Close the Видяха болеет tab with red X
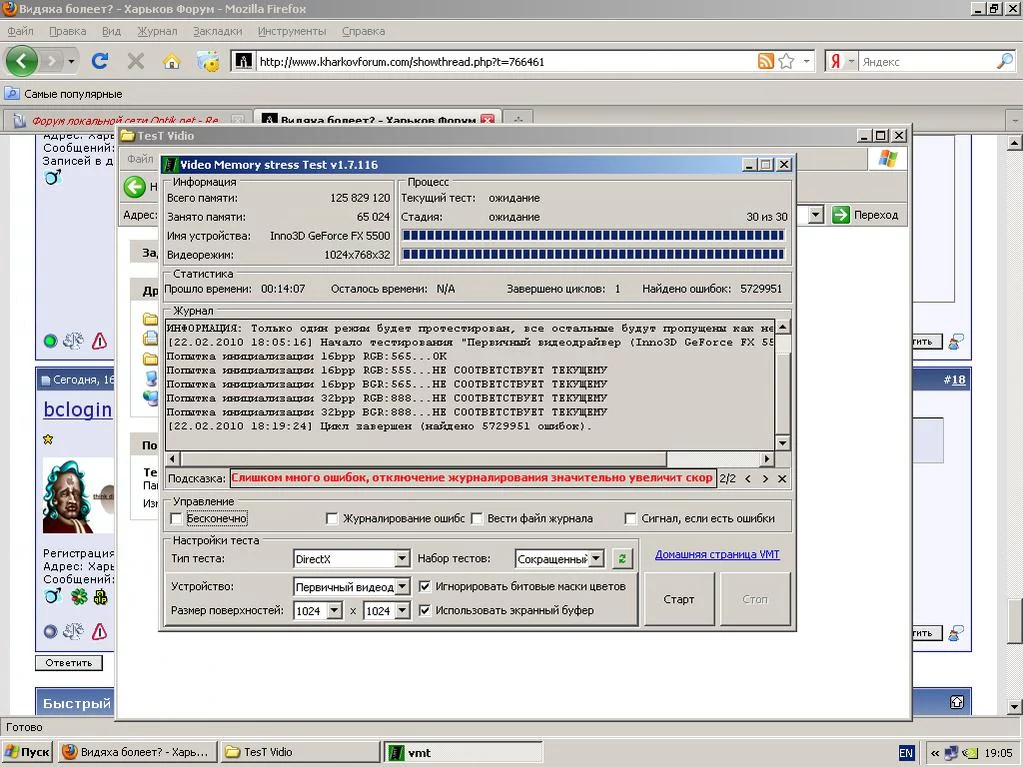 [487, 119]
